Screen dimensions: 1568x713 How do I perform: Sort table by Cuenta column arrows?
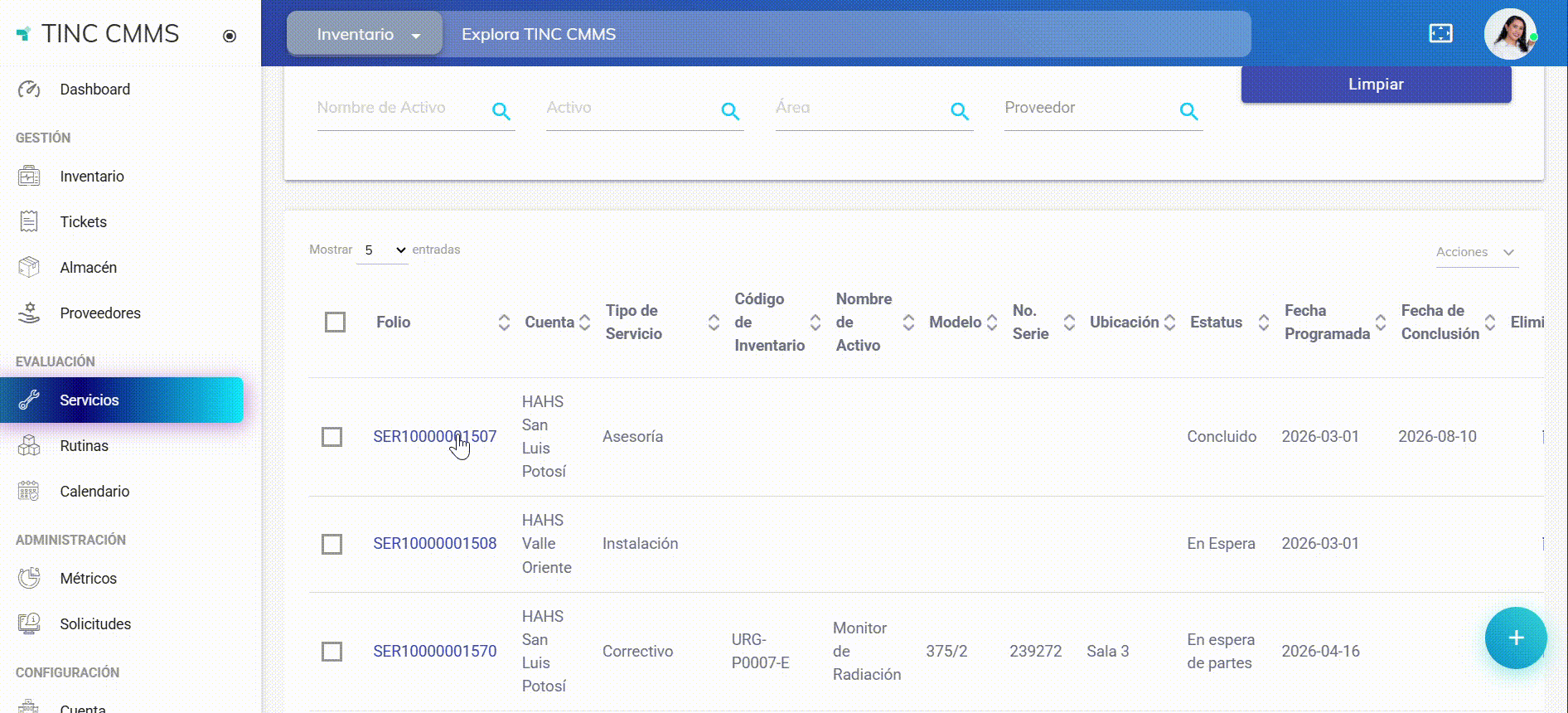(x=584, y=323)
